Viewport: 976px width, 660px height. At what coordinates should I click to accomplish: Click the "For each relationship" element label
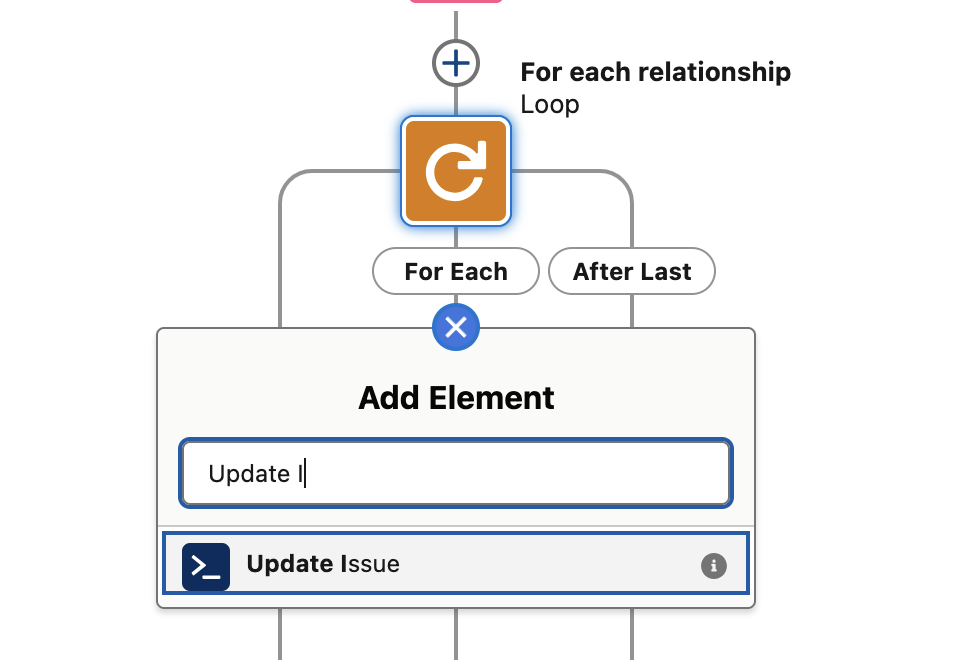[x=656, y=72]
